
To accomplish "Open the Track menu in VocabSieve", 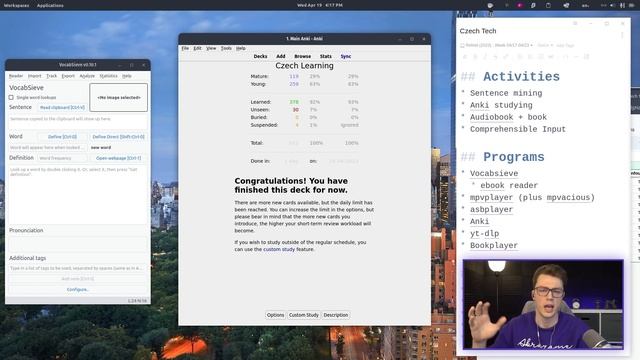I will coord(51,76).
